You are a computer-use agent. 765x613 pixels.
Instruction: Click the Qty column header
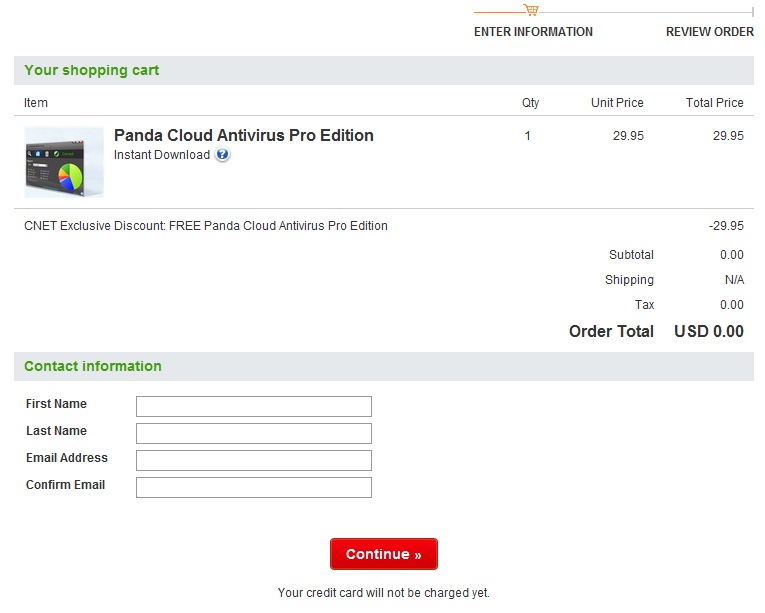click(530, 103)
